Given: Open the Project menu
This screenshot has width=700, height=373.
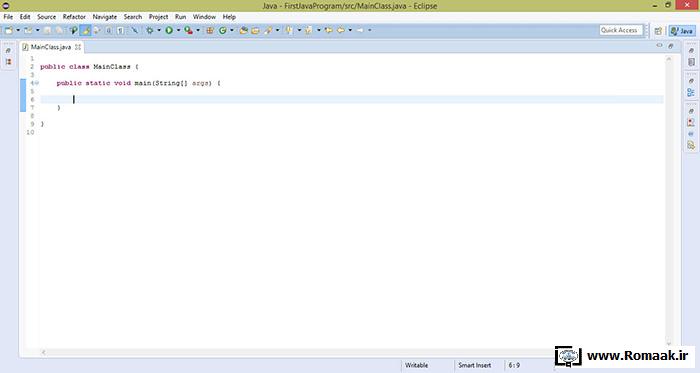Looking at the screenshot, I should 158,17.
